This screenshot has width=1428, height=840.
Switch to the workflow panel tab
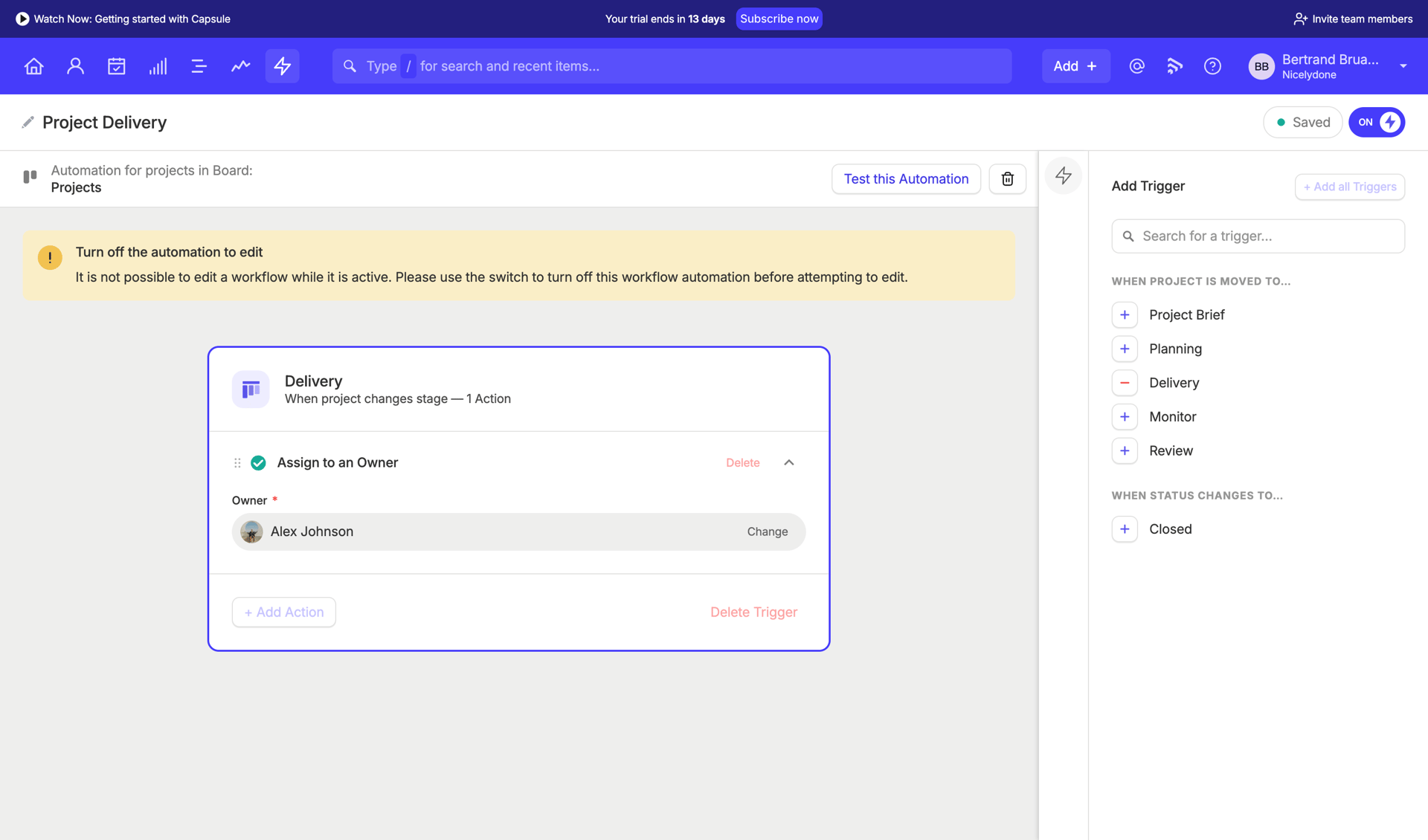click(x=1063, y=176)
